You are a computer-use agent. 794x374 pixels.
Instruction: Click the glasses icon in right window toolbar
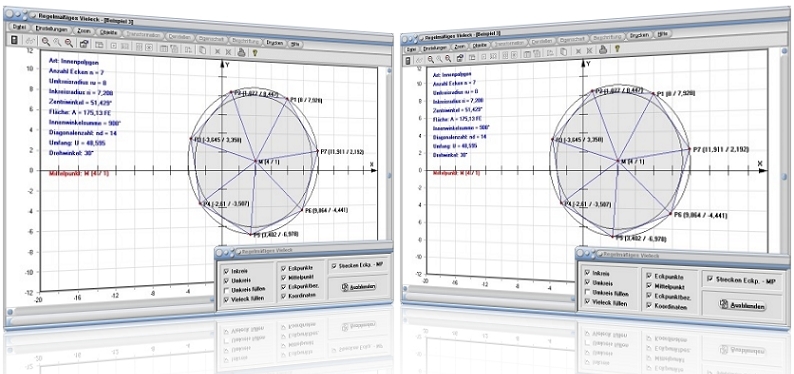coord(419,60)
